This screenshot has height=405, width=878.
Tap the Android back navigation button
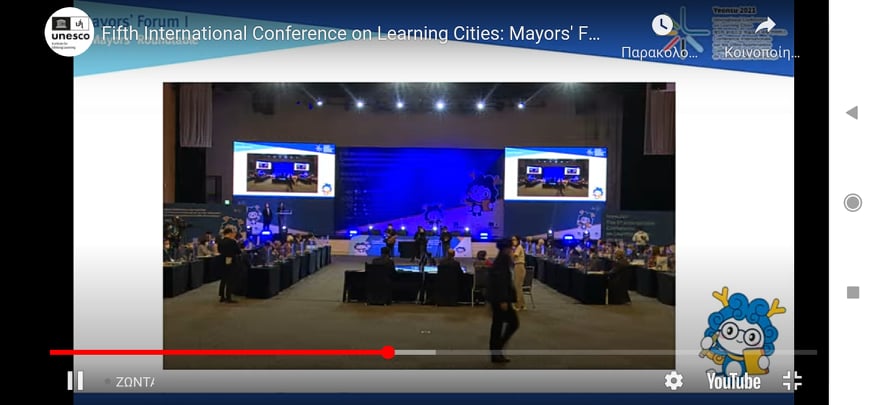852,113
